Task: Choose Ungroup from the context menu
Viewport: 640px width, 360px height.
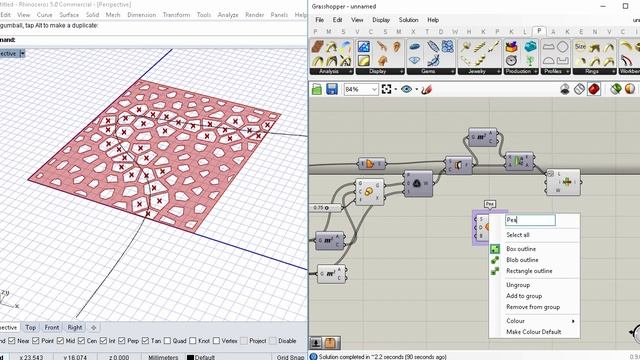Action: [518, 284]
